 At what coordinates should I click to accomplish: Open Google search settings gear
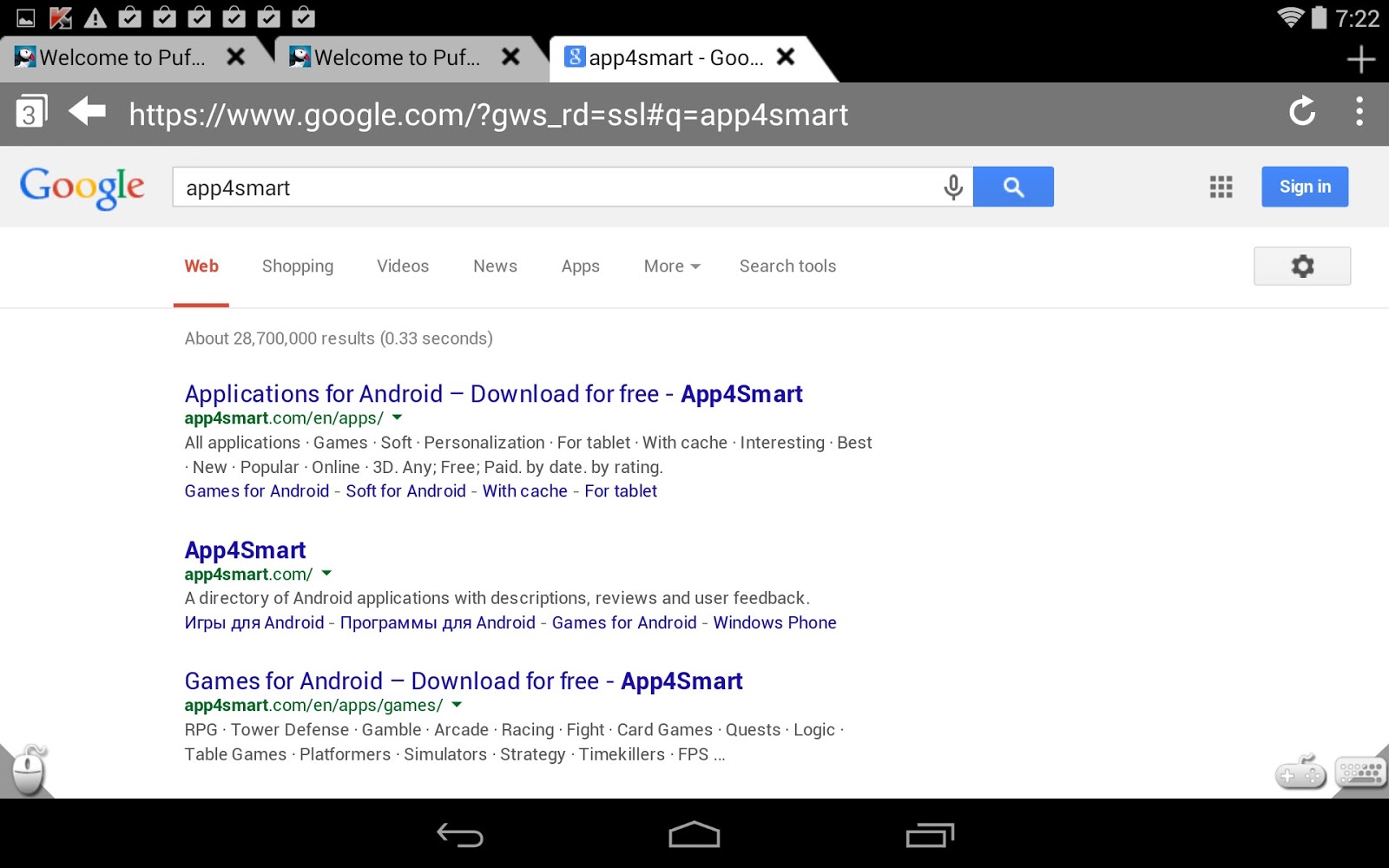pos(1302,266)
